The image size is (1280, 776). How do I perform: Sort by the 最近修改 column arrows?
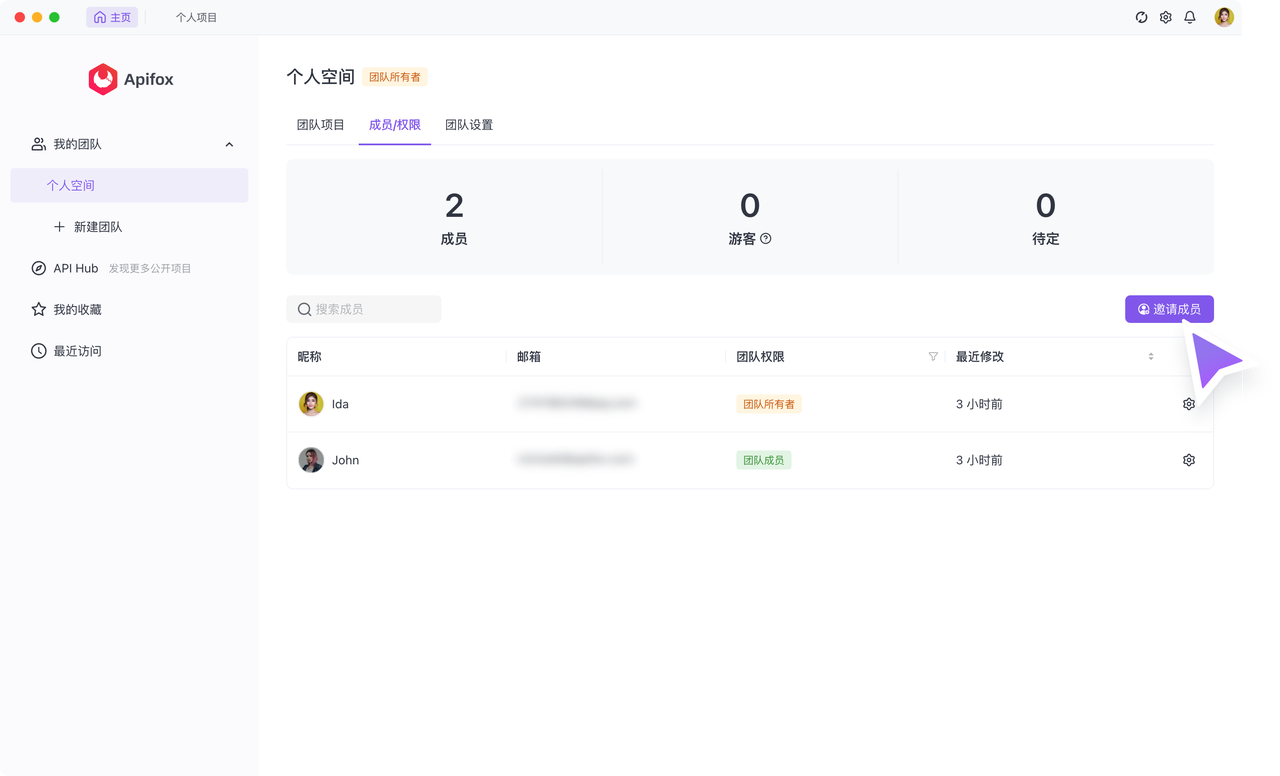1150,357
